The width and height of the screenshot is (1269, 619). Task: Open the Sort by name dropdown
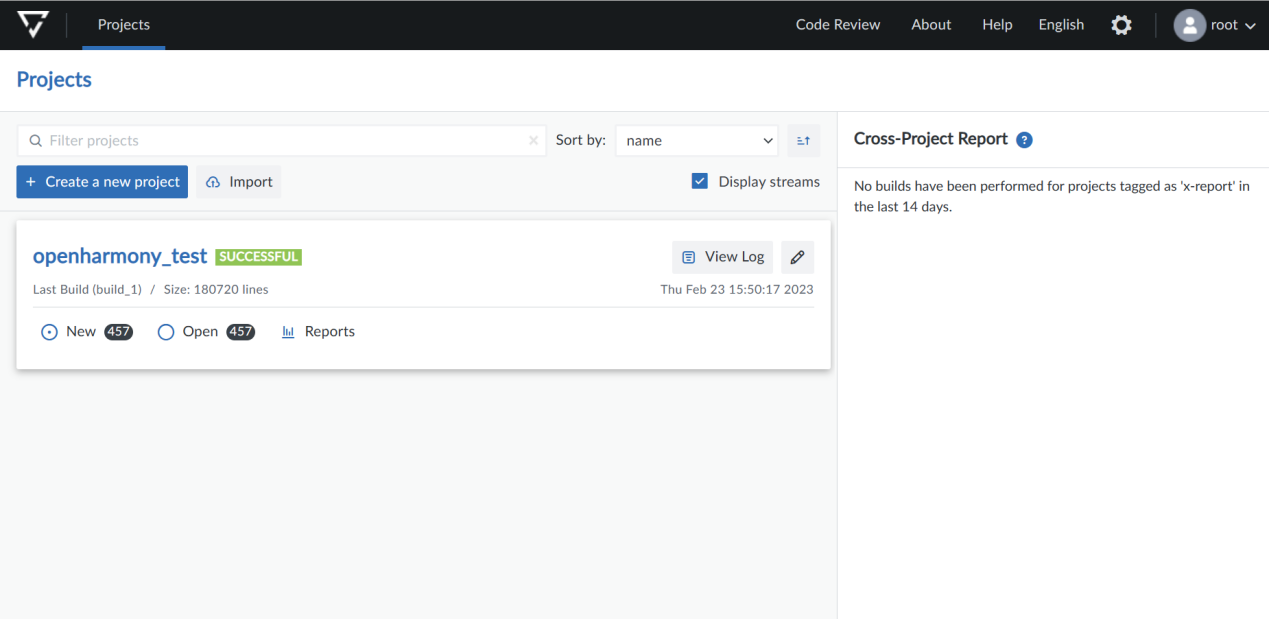(x=697, y=141)
